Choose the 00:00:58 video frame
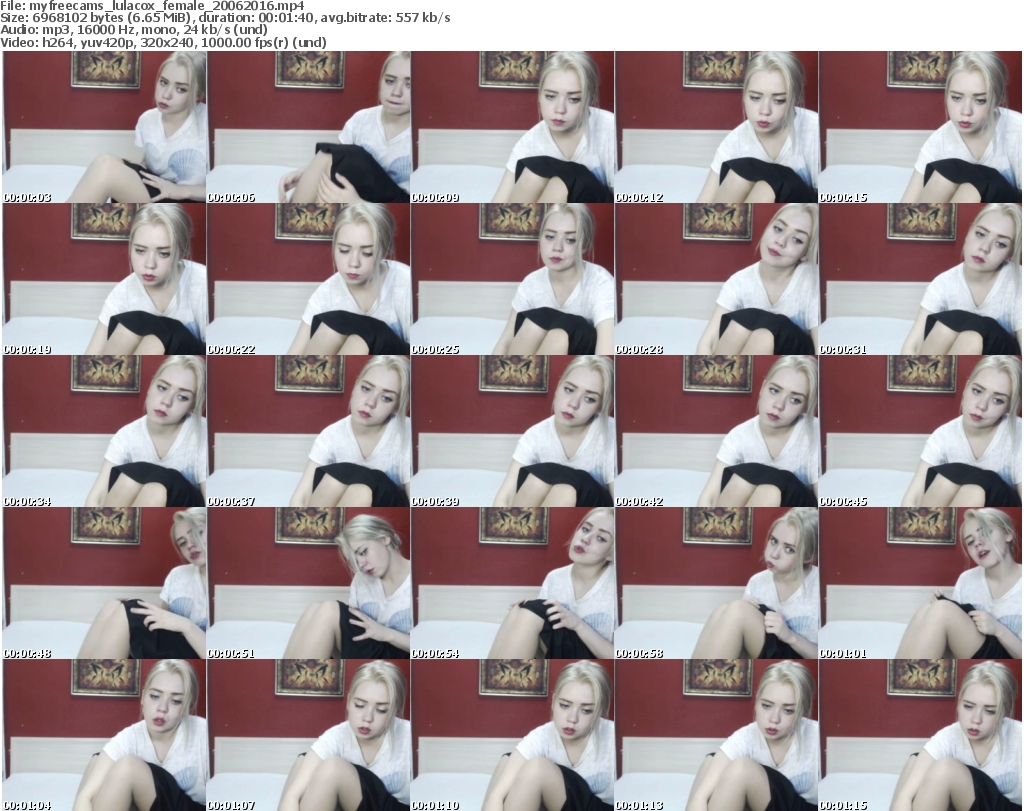Screen dimensions: 1024x811 716,583
